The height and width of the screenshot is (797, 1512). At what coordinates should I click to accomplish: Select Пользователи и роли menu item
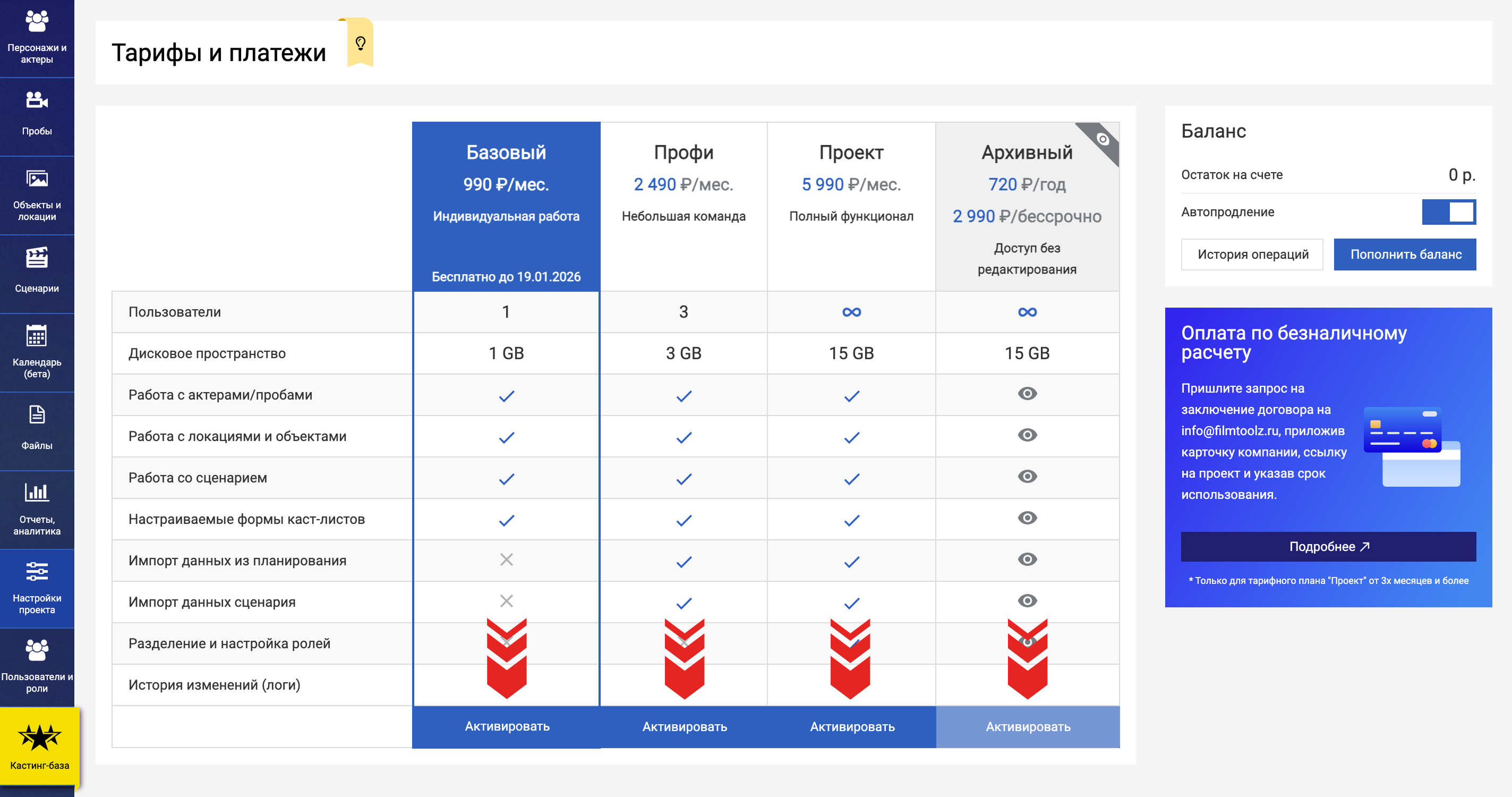(37, 666)
